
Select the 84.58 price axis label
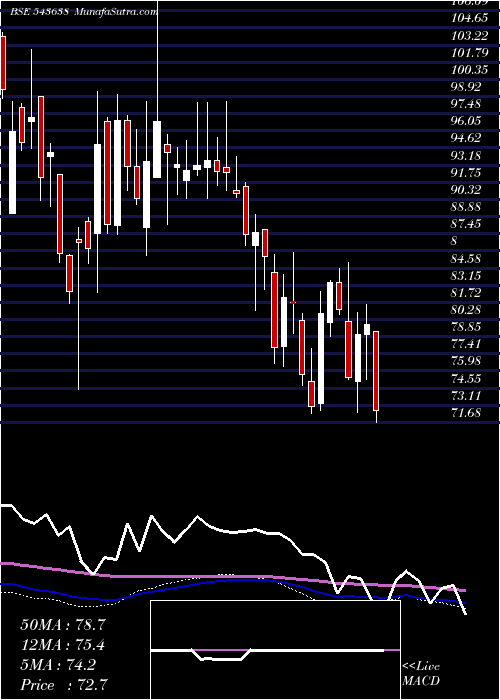coord(466,258)
